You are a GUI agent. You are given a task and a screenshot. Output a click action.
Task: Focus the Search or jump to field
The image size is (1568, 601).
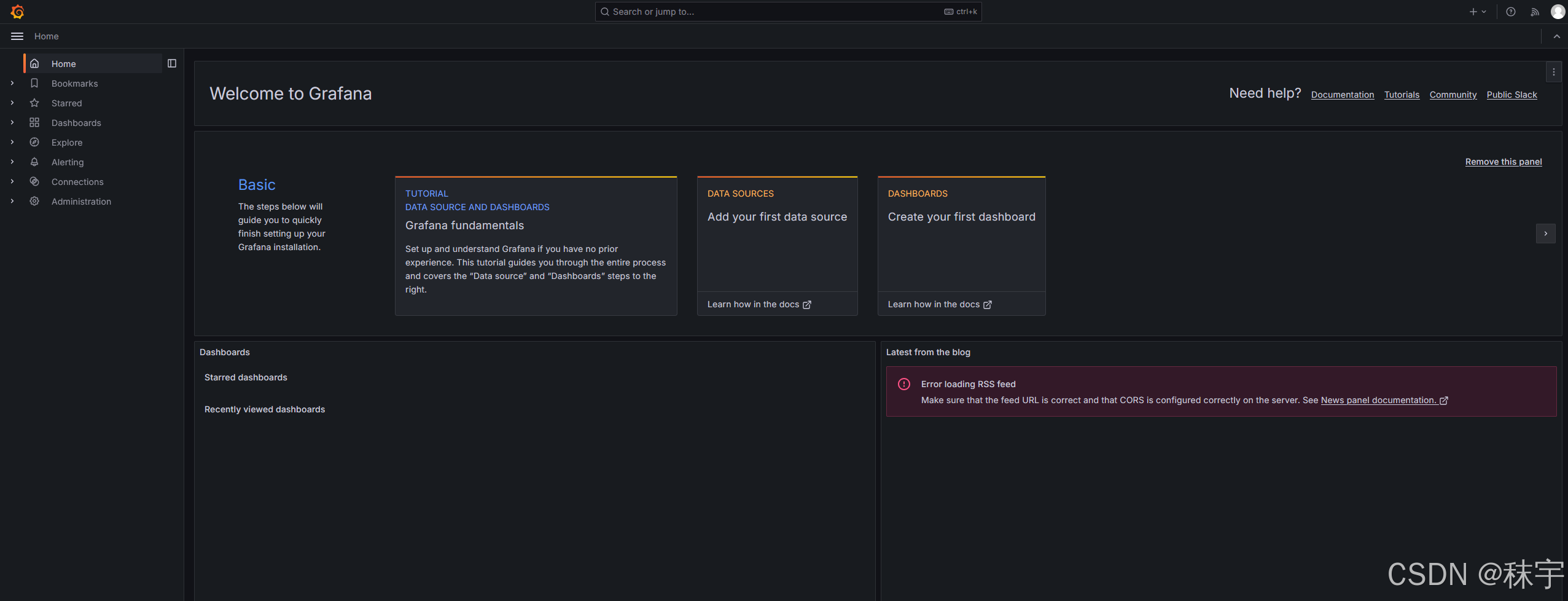[788, 12]
